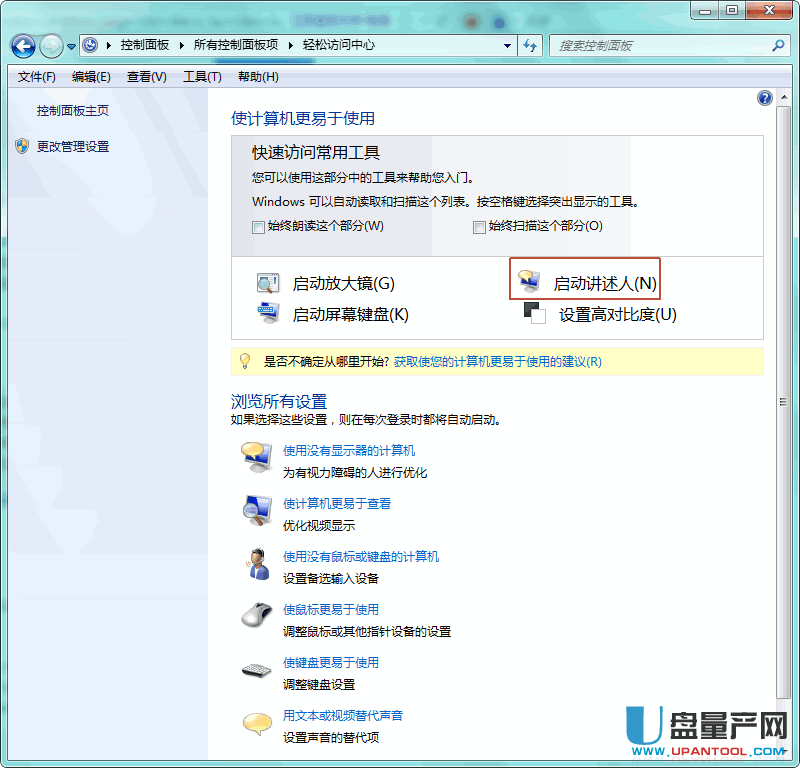Click the on-screen keyboard icon

tap(268, 314)
